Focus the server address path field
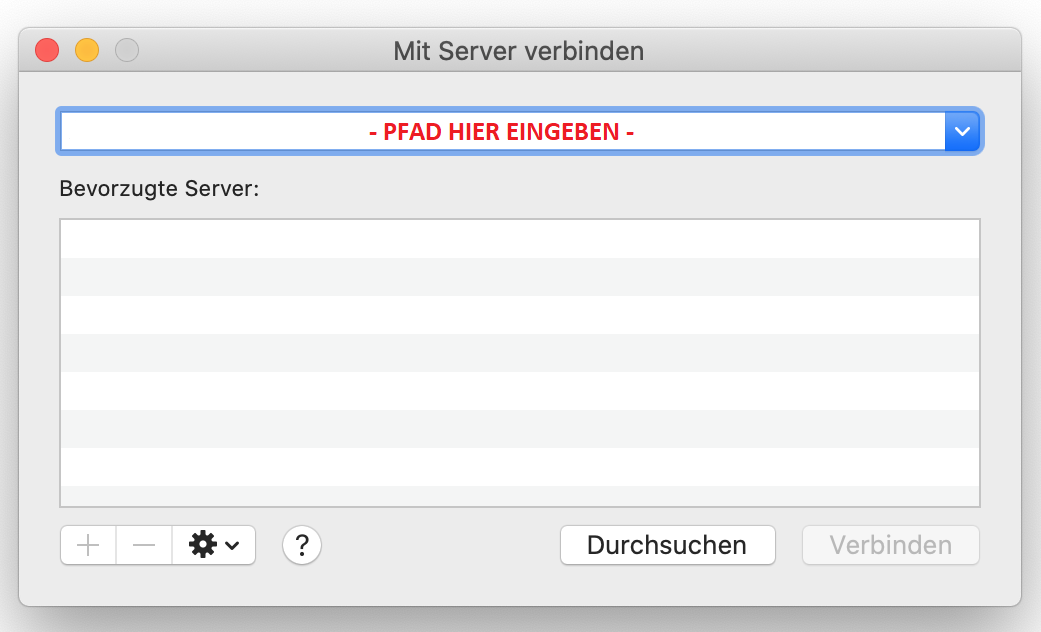Screen dimensions: 1041x632 [502, 131]
